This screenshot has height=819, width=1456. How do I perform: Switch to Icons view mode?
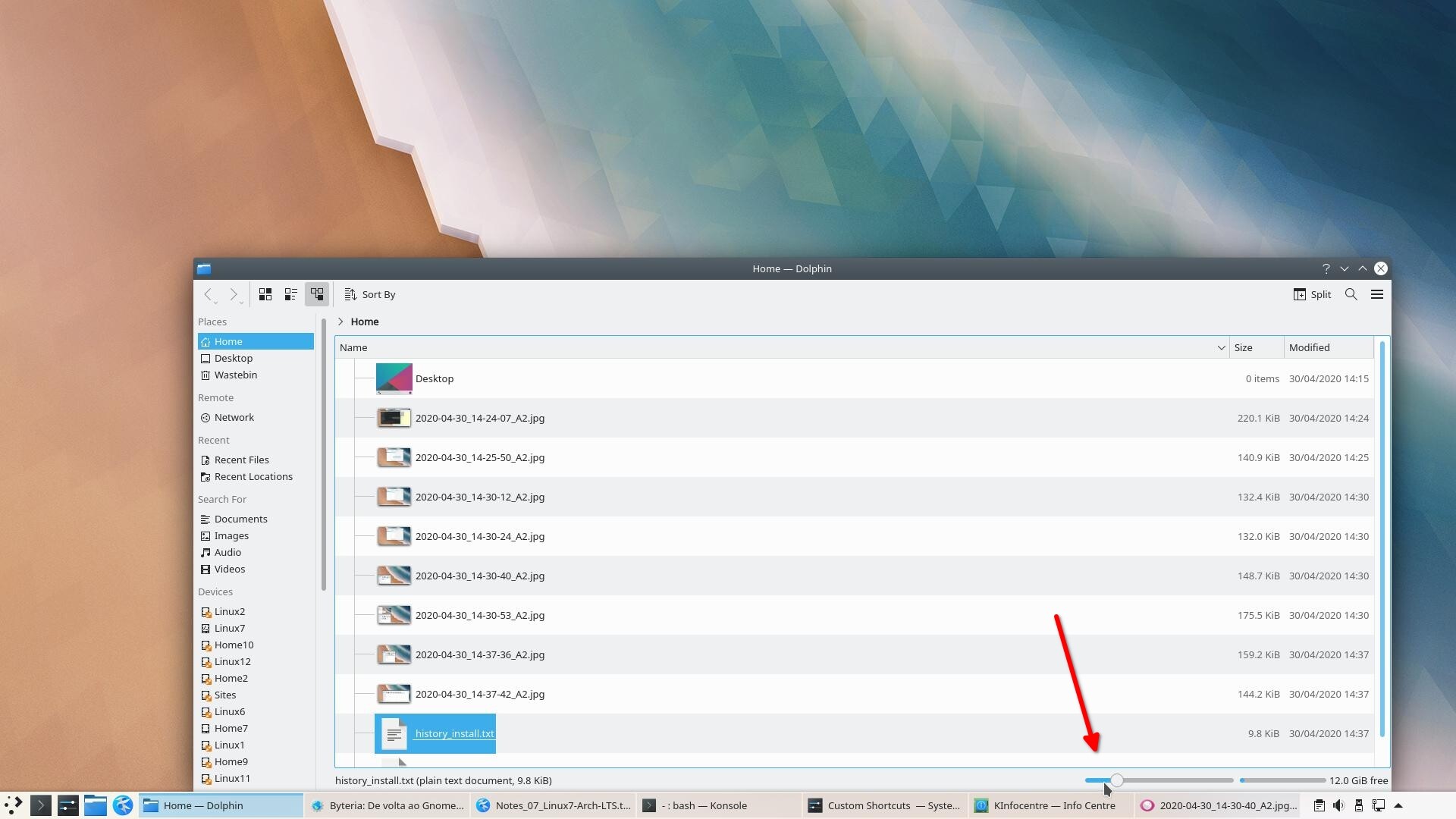265,294
